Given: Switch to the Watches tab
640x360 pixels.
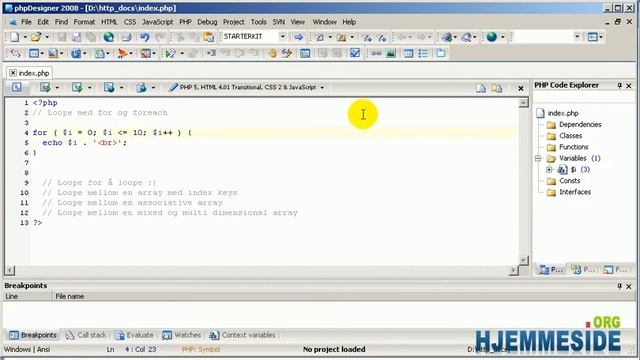Looking at the screenshot, I should click(182, 335).
